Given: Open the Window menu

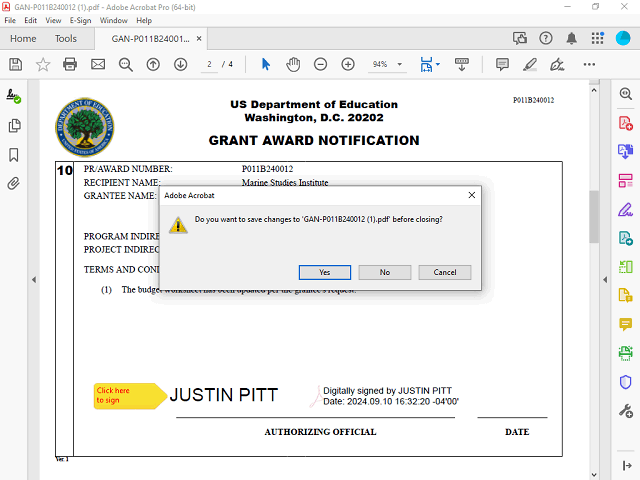Looking at the screenshot, I should pos(113,20).
